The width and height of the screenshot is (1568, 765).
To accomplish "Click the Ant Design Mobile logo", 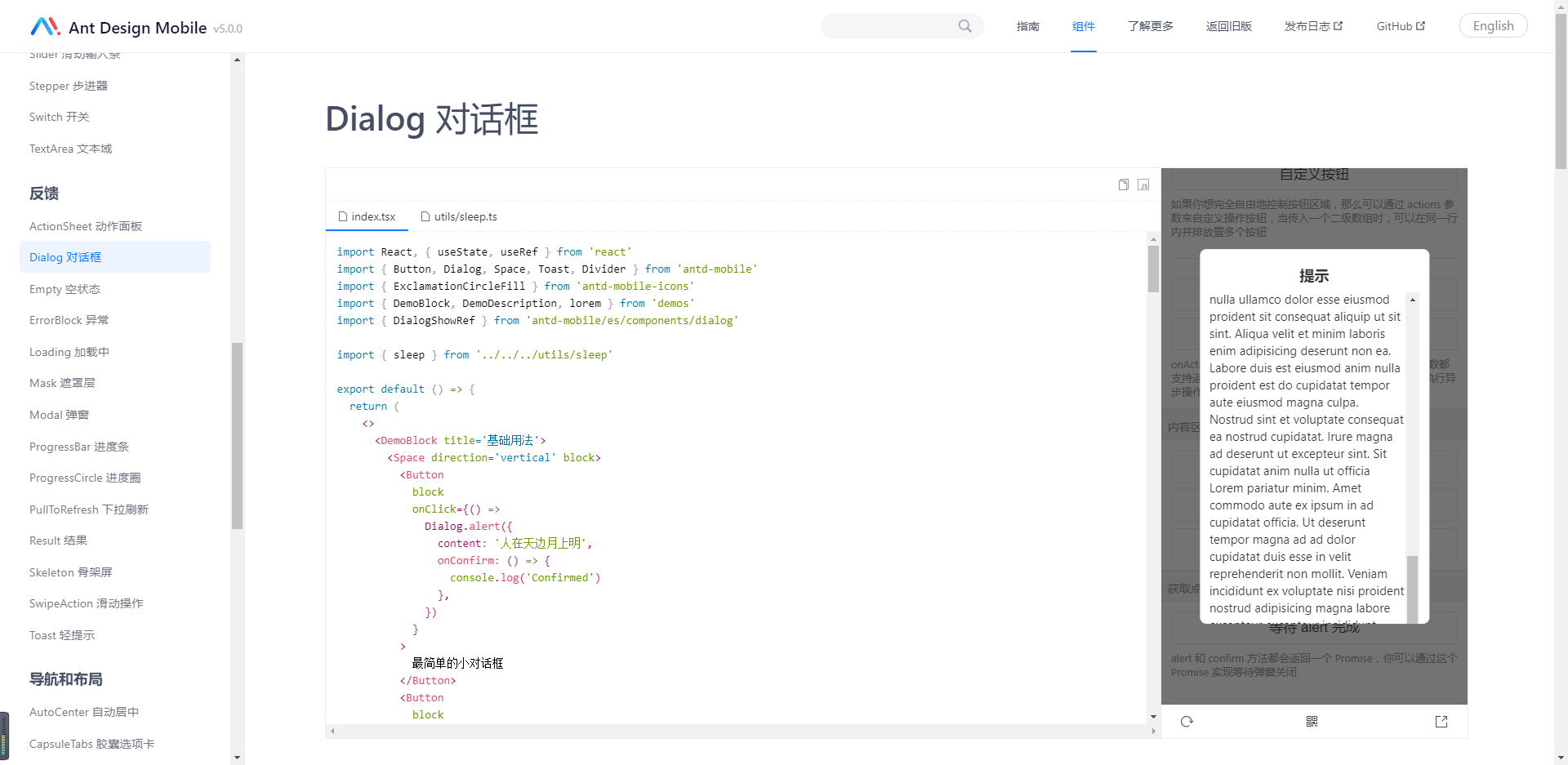I will (x=46, y=25).
